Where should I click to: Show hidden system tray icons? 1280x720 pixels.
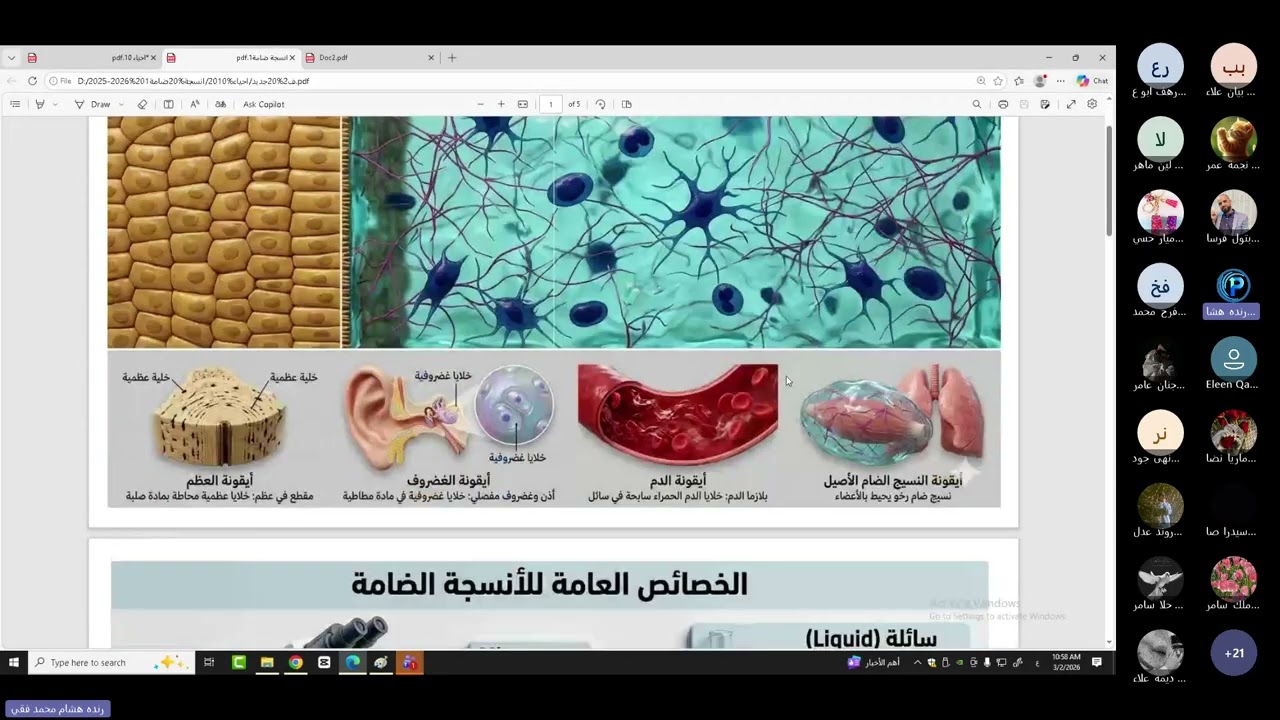coord(917,662)
